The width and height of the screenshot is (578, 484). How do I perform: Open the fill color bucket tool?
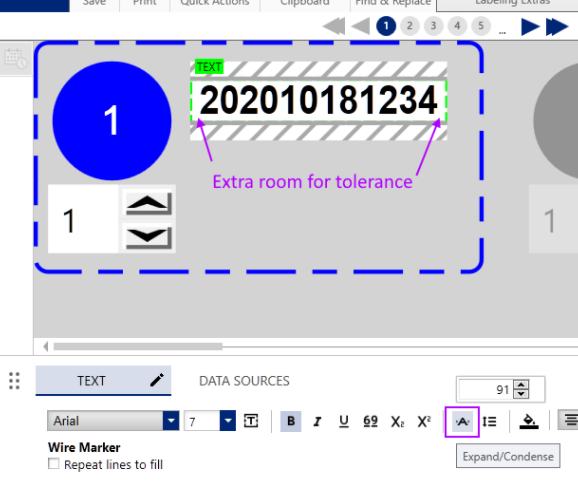pos(529,421)
